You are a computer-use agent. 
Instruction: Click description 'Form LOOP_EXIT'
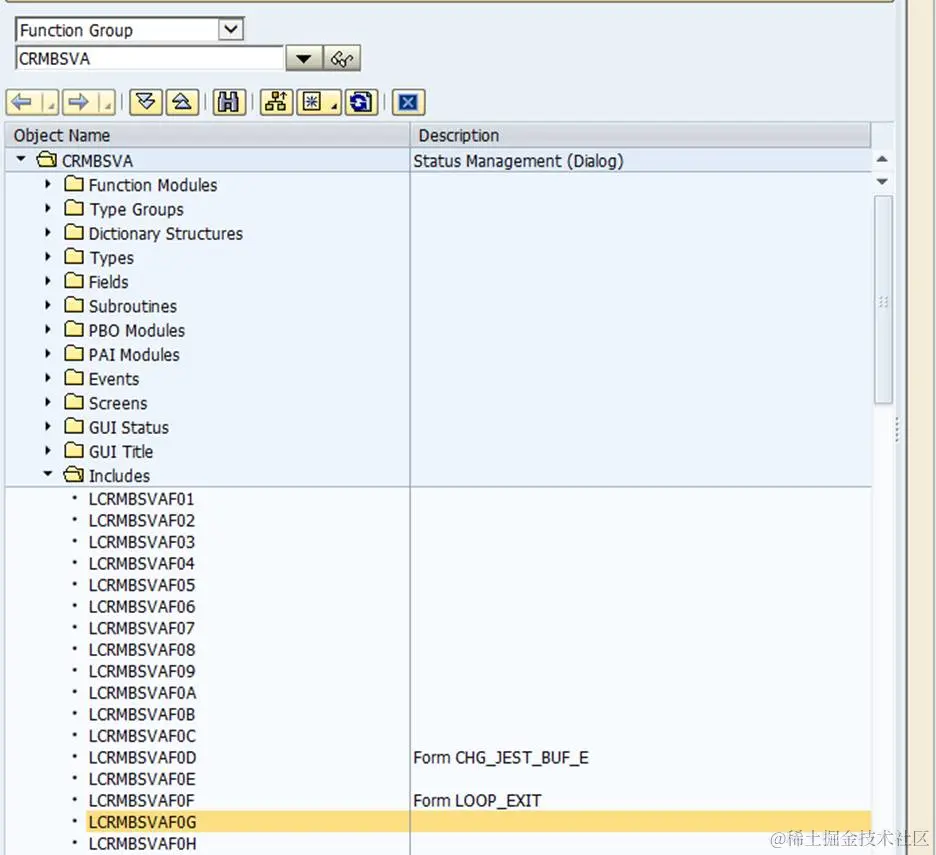click(x=477, y=801)
